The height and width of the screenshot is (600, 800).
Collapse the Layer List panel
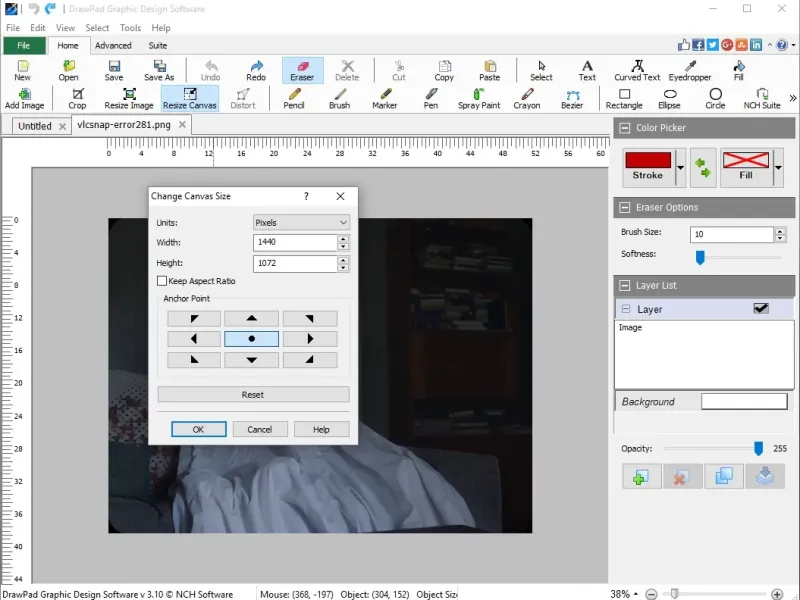[x=624, y=286]
